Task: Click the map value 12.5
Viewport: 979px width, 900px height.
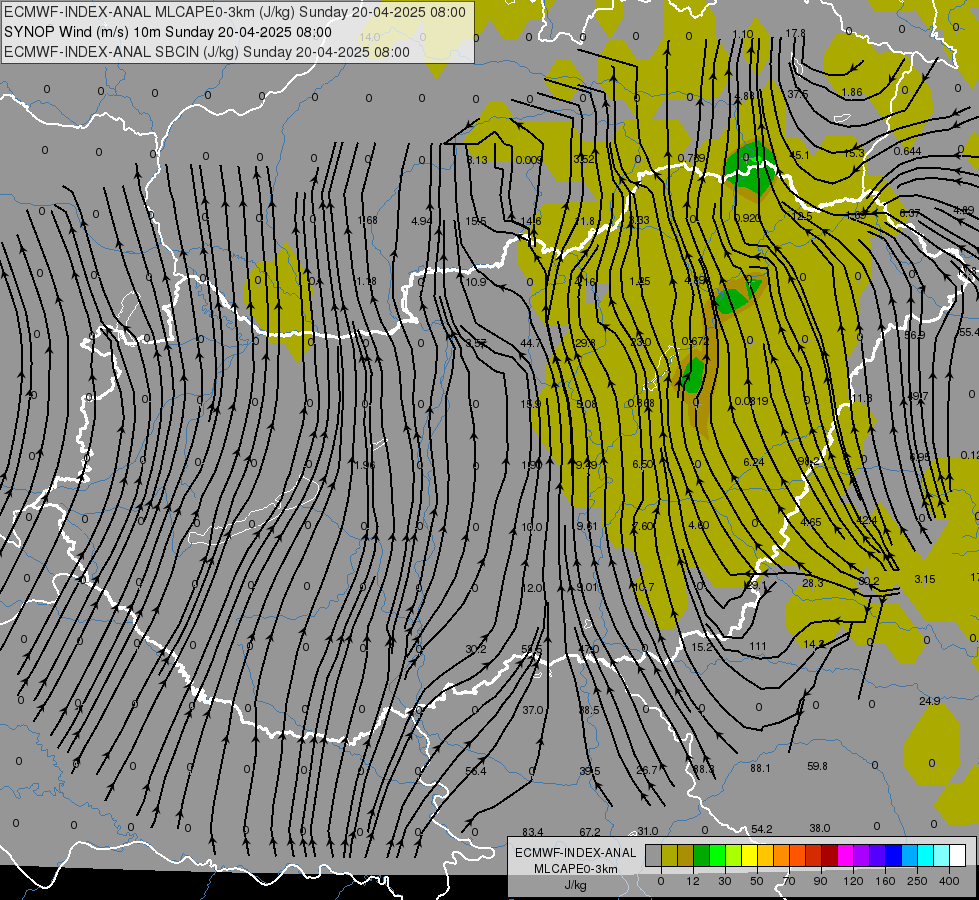Action: 802,216
